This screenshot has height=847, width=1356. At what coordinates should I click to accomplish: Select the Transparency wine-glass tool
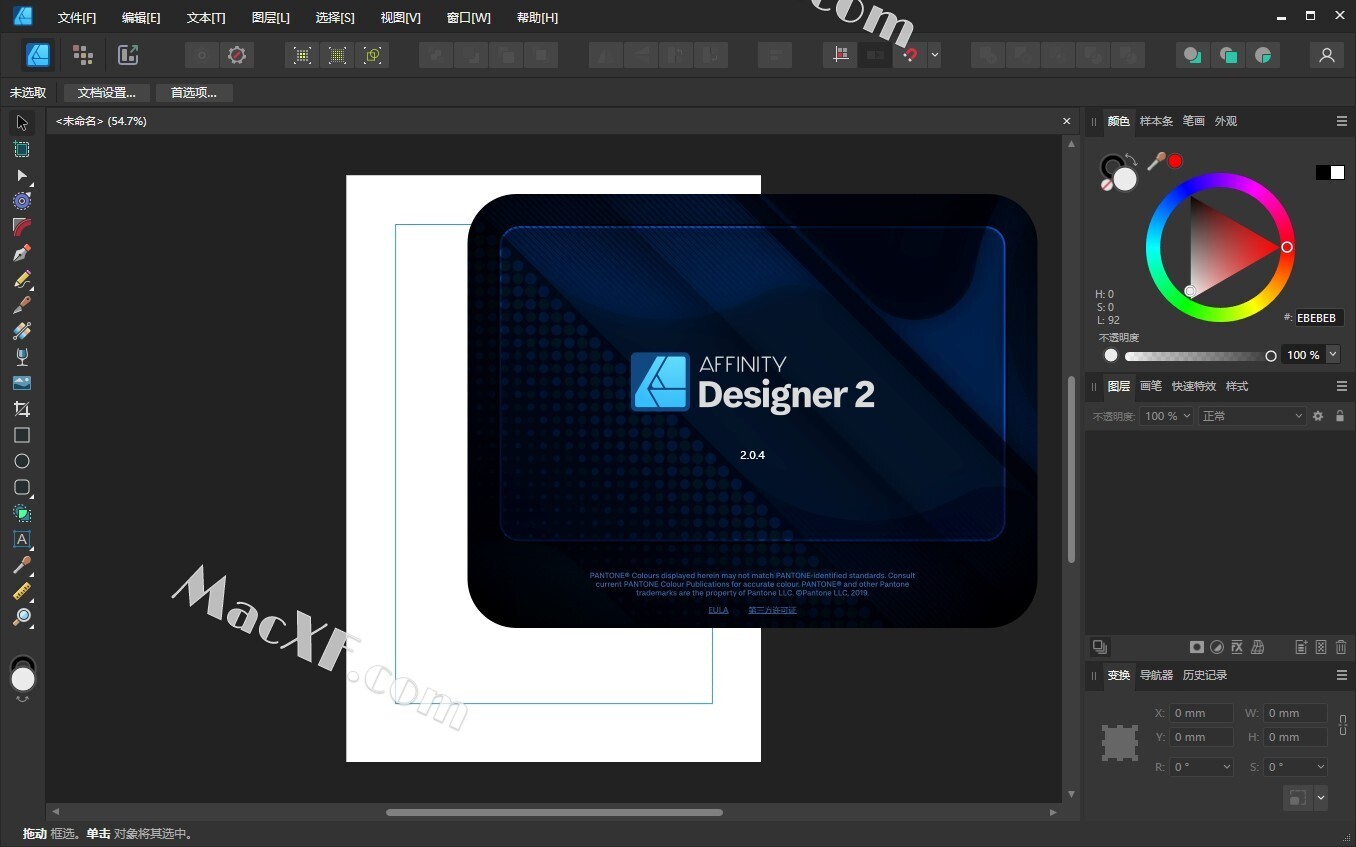pos(22,357)
